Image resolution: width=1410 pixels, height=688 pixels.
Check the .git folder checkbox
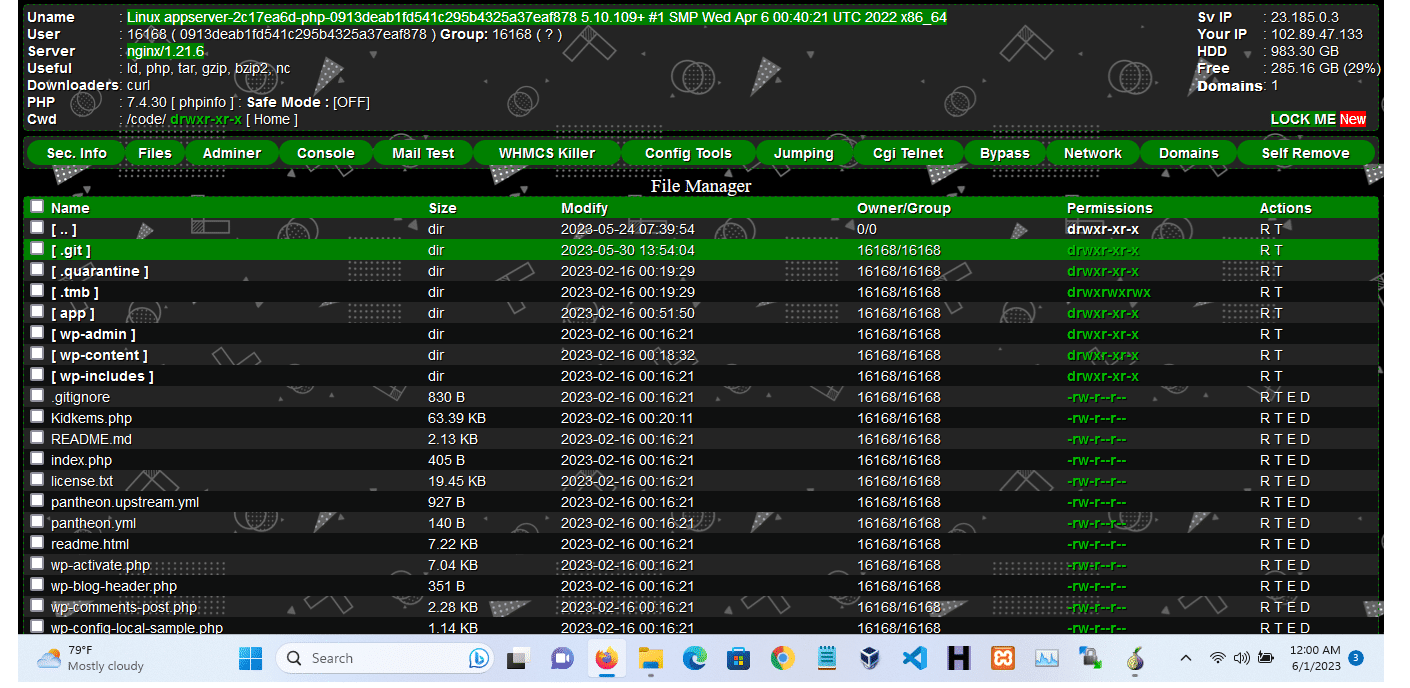point(37,249)
